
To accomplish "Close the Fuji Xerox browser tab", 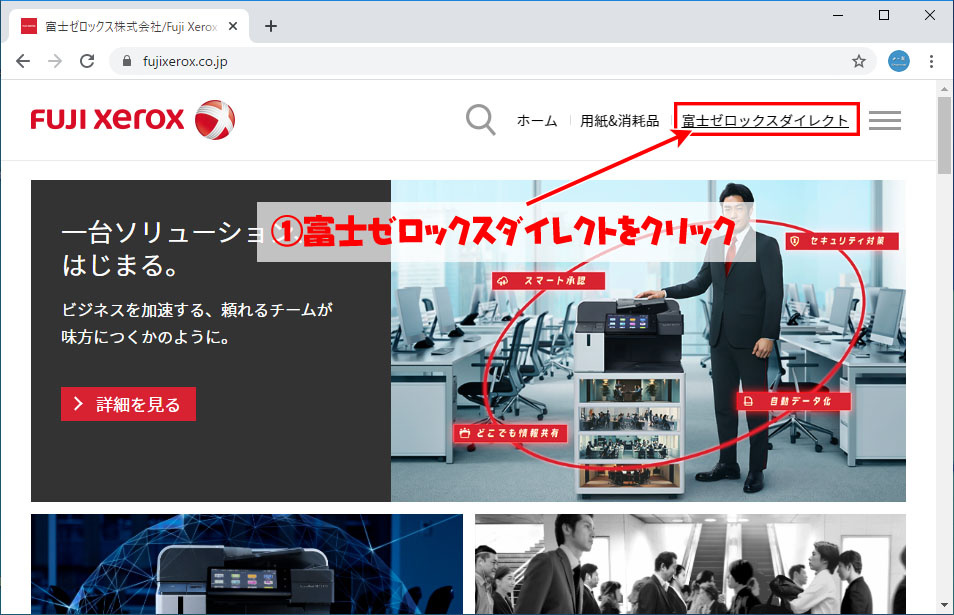I will point(232,26).
